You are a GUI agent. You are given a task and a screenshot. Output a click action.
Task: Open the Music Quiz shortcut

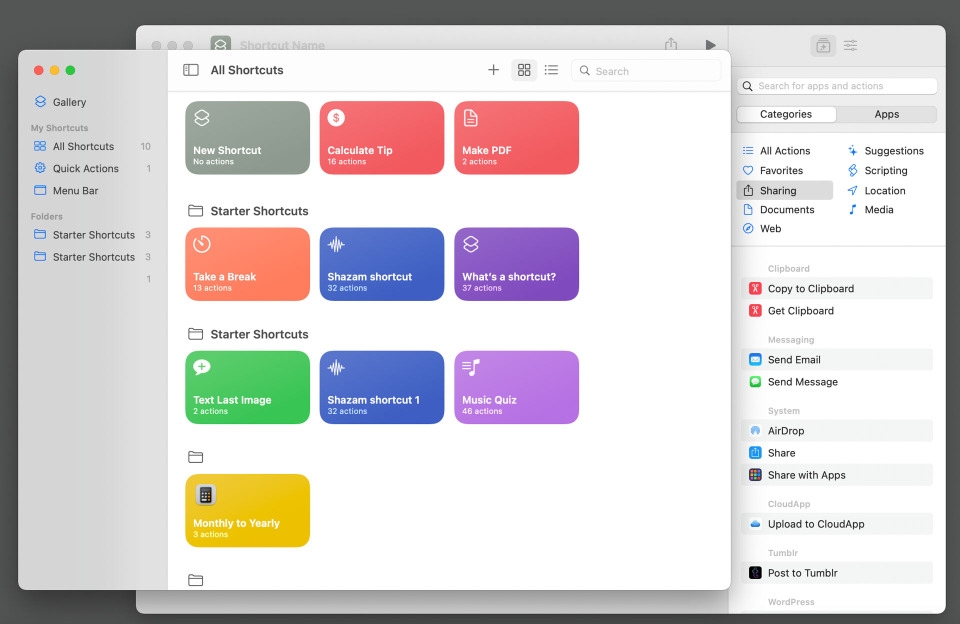(x=517, y=387)
